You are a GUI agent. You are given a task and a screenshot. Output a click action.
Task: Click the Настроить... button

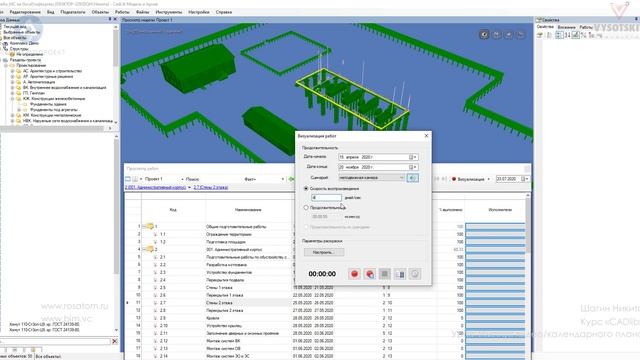(x=324, y=252)
